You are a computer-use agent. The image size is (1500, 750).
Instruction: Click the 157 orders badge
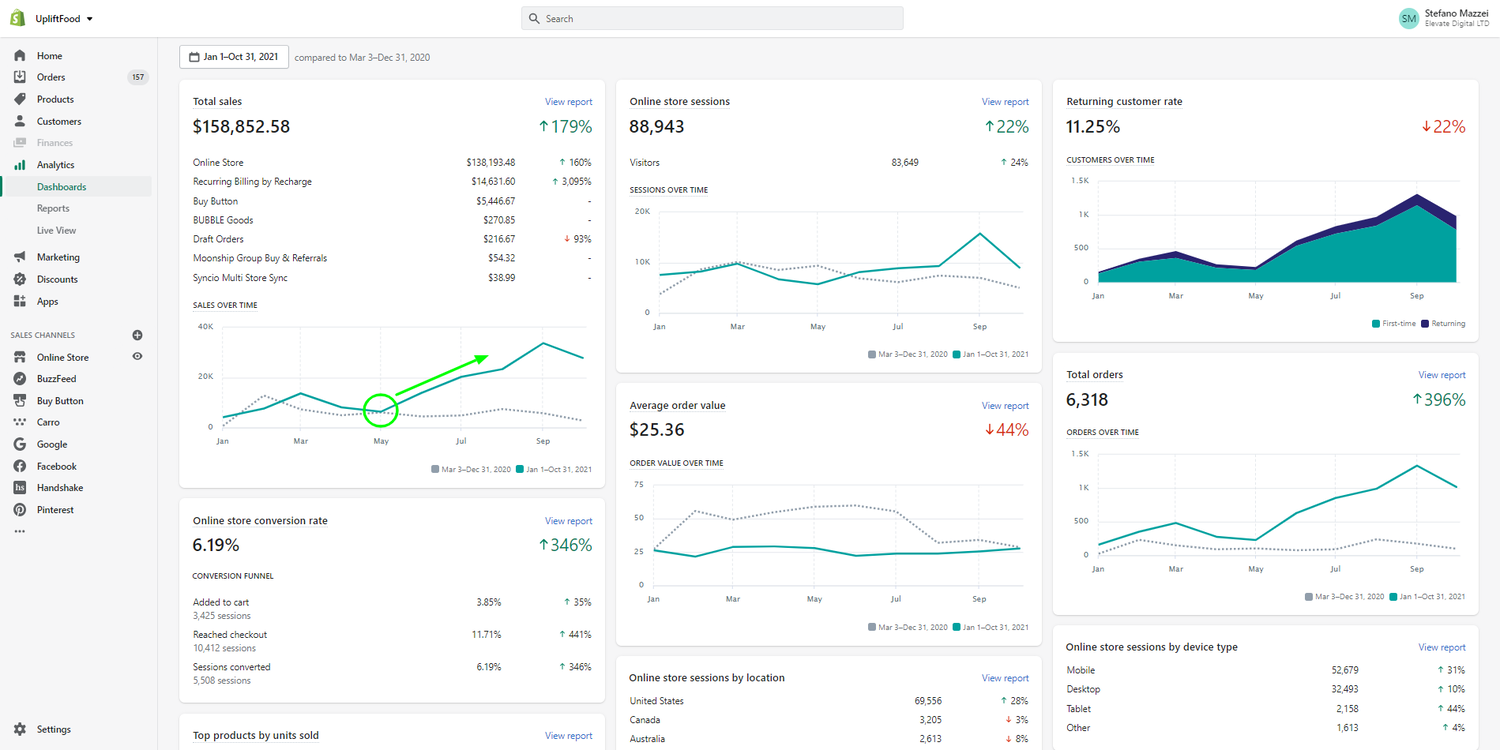point(137,77)
